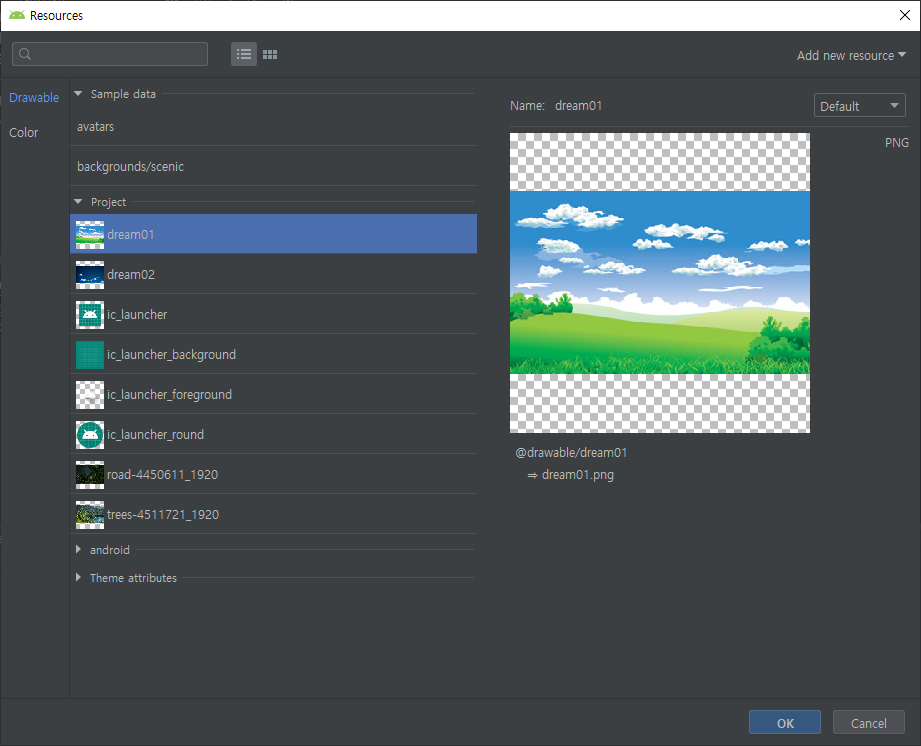Switch to list view icon
Screen dimensions: 921x746
[x=244, y=55]
